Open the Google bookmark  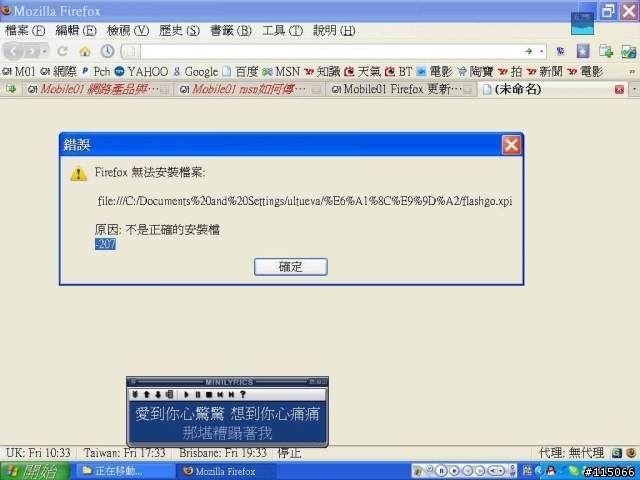[196, 72]
